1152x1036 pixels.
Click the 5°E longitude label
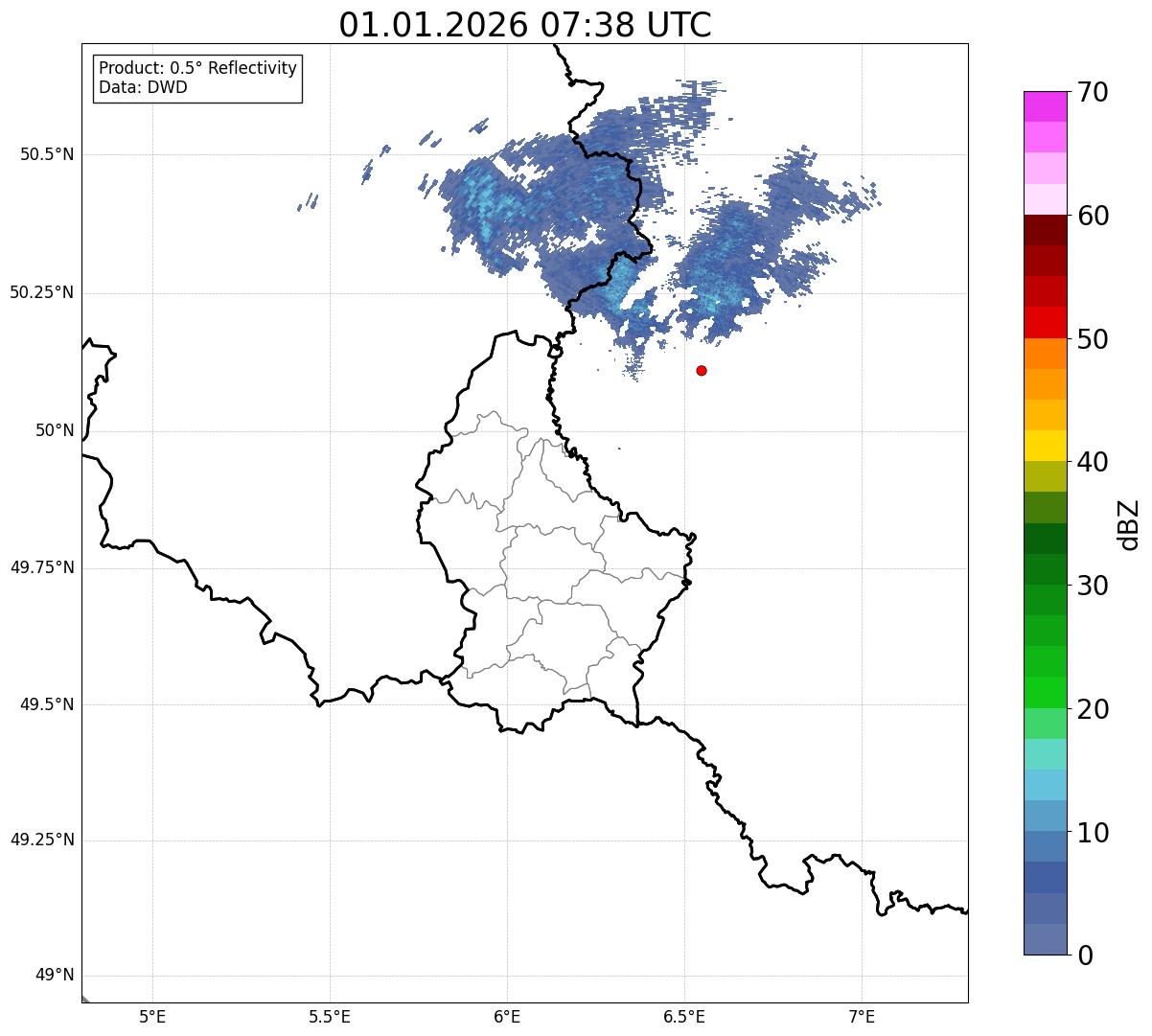[152, 1016]
